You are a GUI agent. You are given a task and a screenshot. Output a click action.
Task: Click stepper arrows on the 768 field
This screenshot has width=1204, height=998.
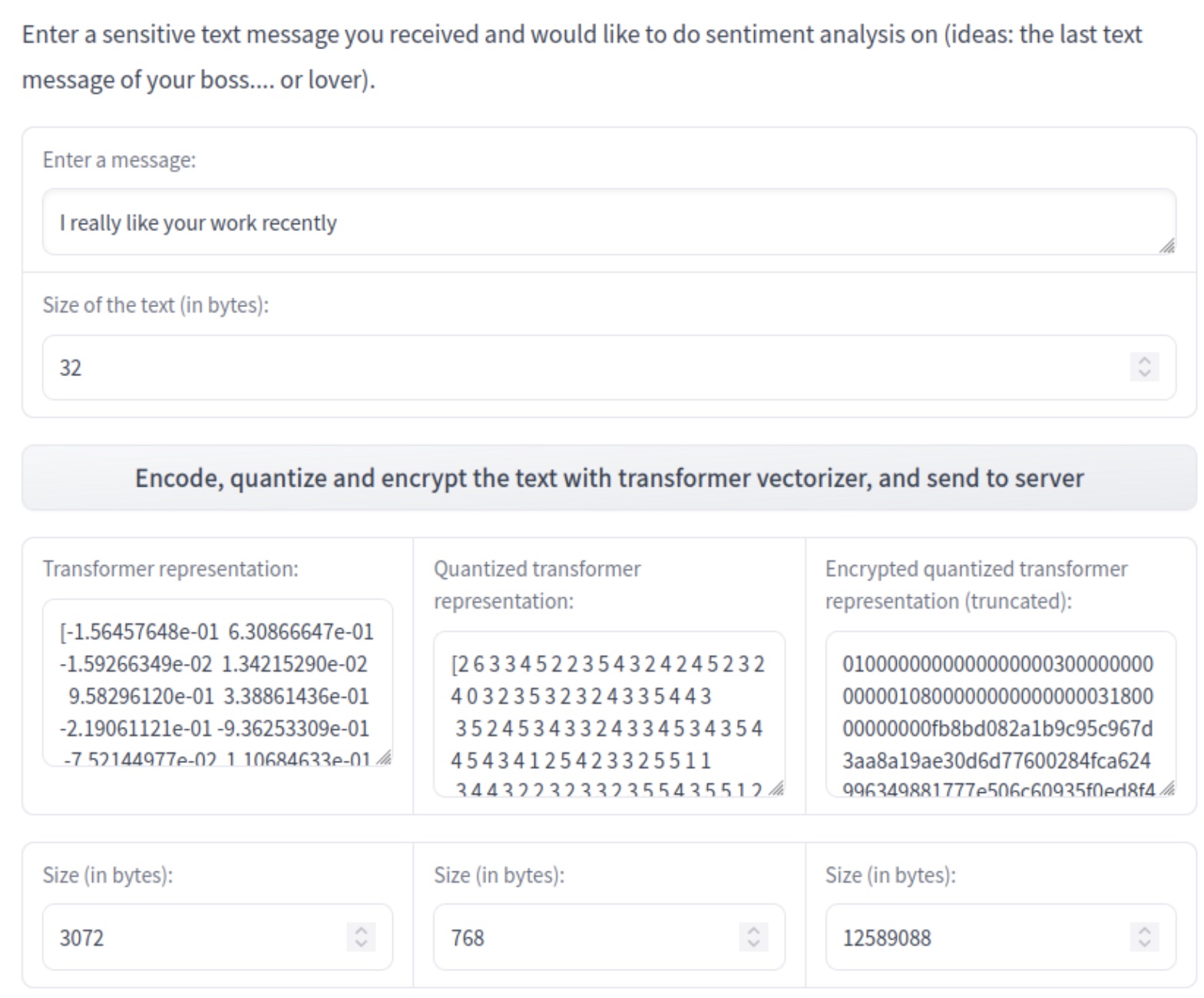point(753,937)
